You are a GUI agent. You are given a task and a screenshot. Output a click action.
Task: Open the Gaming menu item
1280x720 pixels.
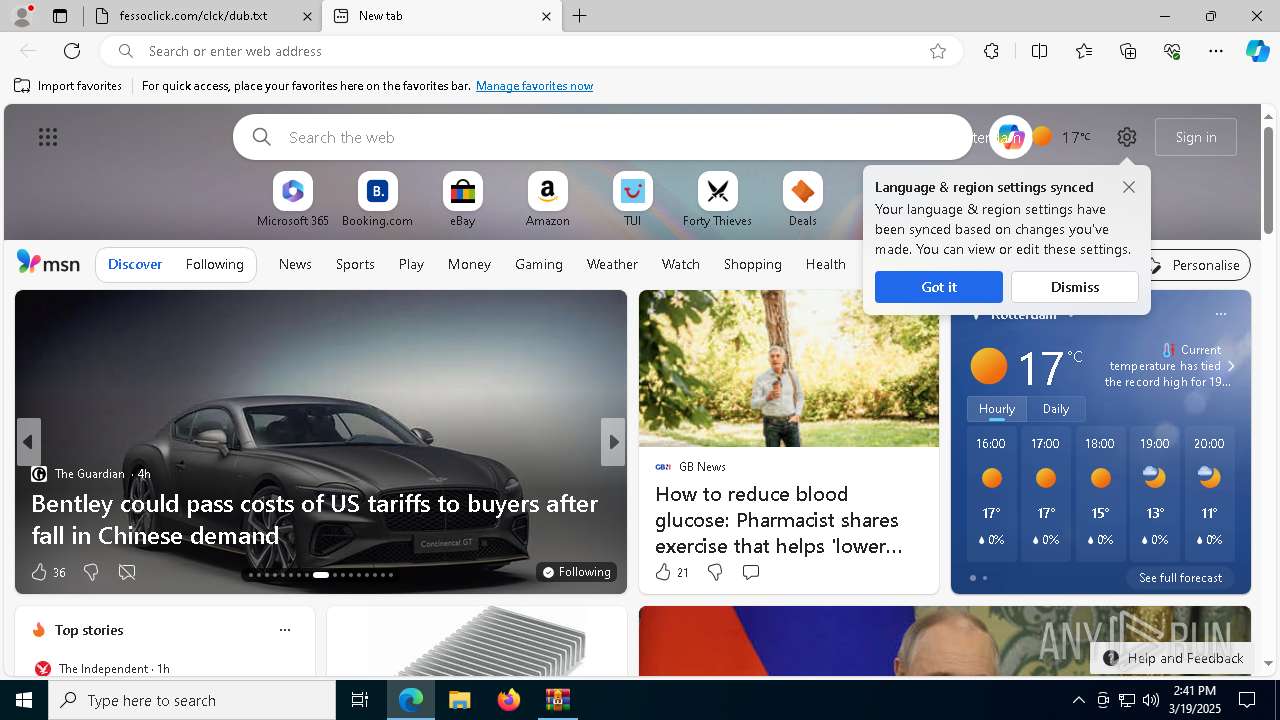(538, 264)
